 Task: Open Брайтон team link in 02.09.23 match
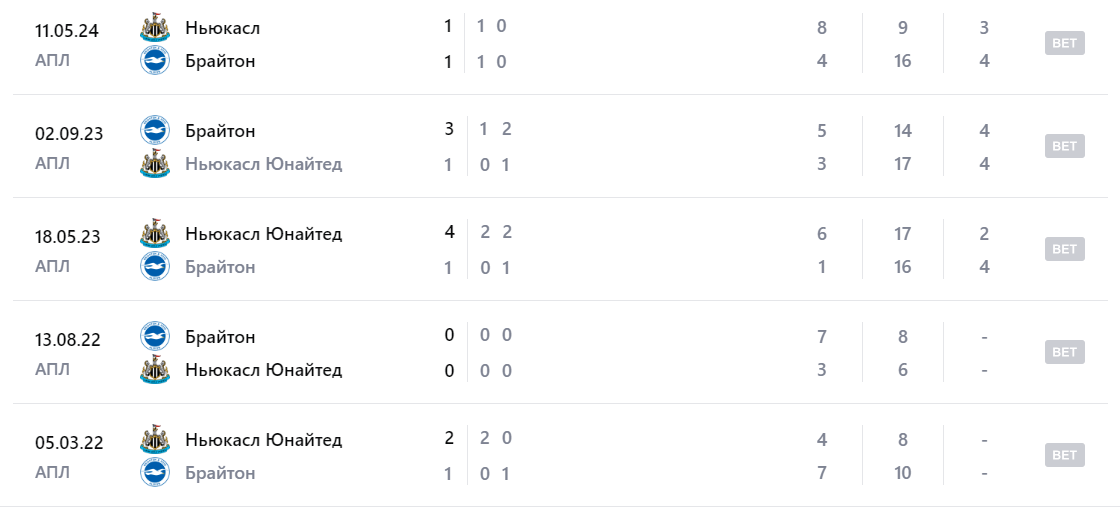[x=220, y=131]
